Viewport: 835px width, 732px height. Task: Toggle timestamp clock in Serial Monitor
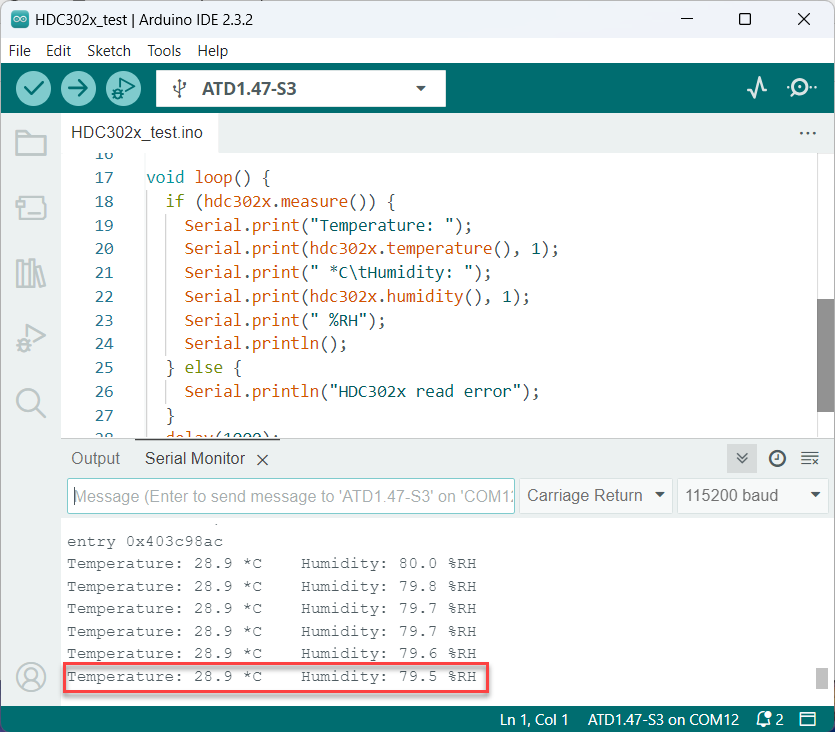coord(777,458)
